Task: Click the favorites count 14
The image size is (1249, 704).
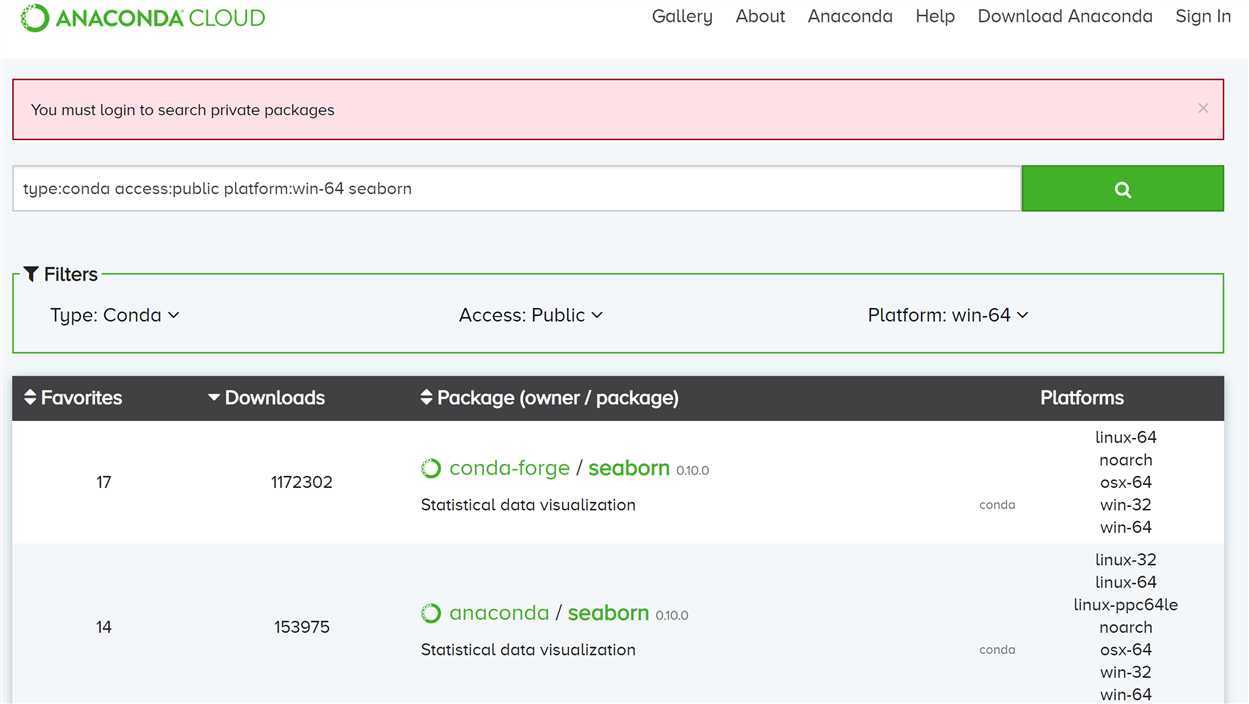Action: click(x=104, y=627)
